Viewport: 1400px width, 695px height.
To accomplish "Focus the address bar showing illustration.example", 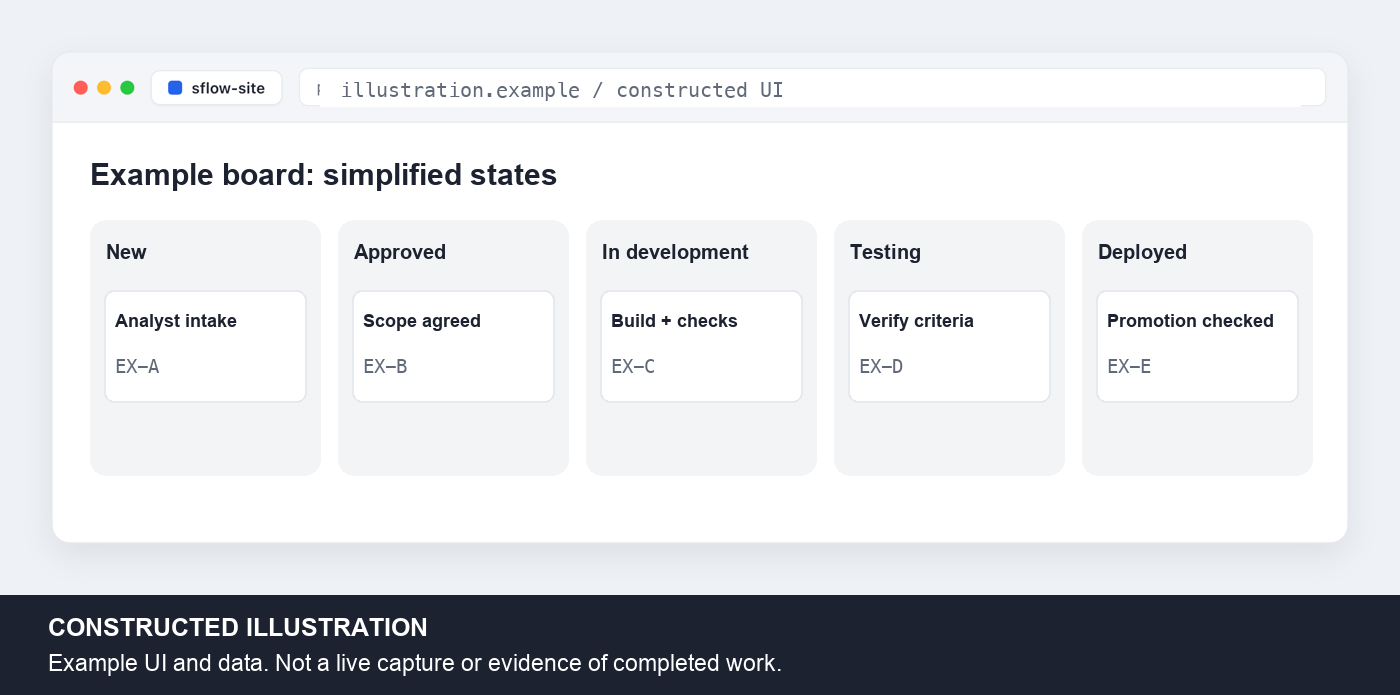I will (x=812, y=88).
